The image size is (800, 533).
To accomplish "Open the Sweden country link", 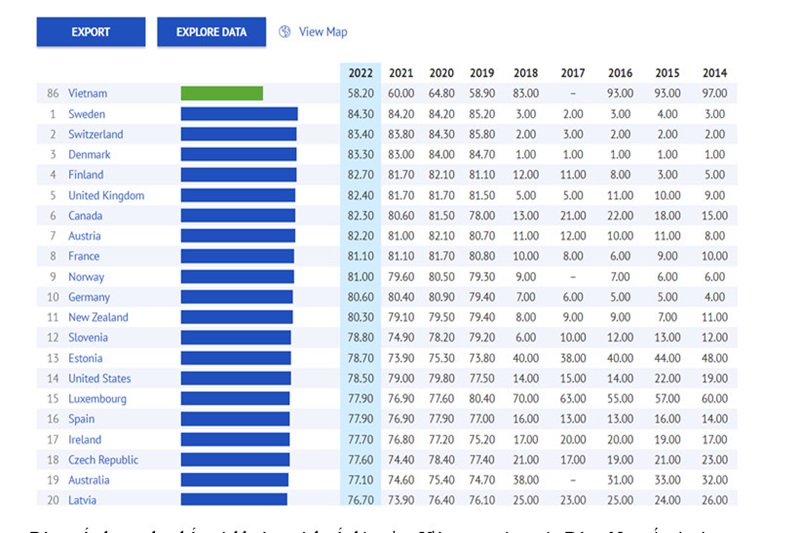I will tap(87, 114).
